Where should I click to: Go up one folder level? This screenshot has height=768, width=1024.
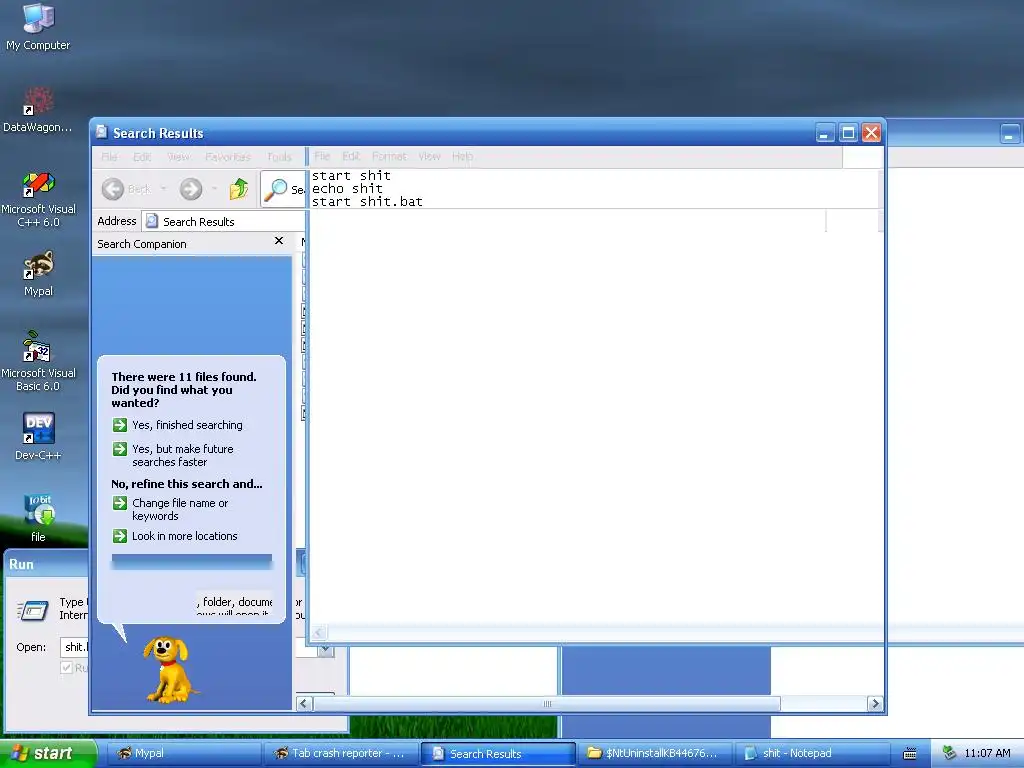pos(239,189)
